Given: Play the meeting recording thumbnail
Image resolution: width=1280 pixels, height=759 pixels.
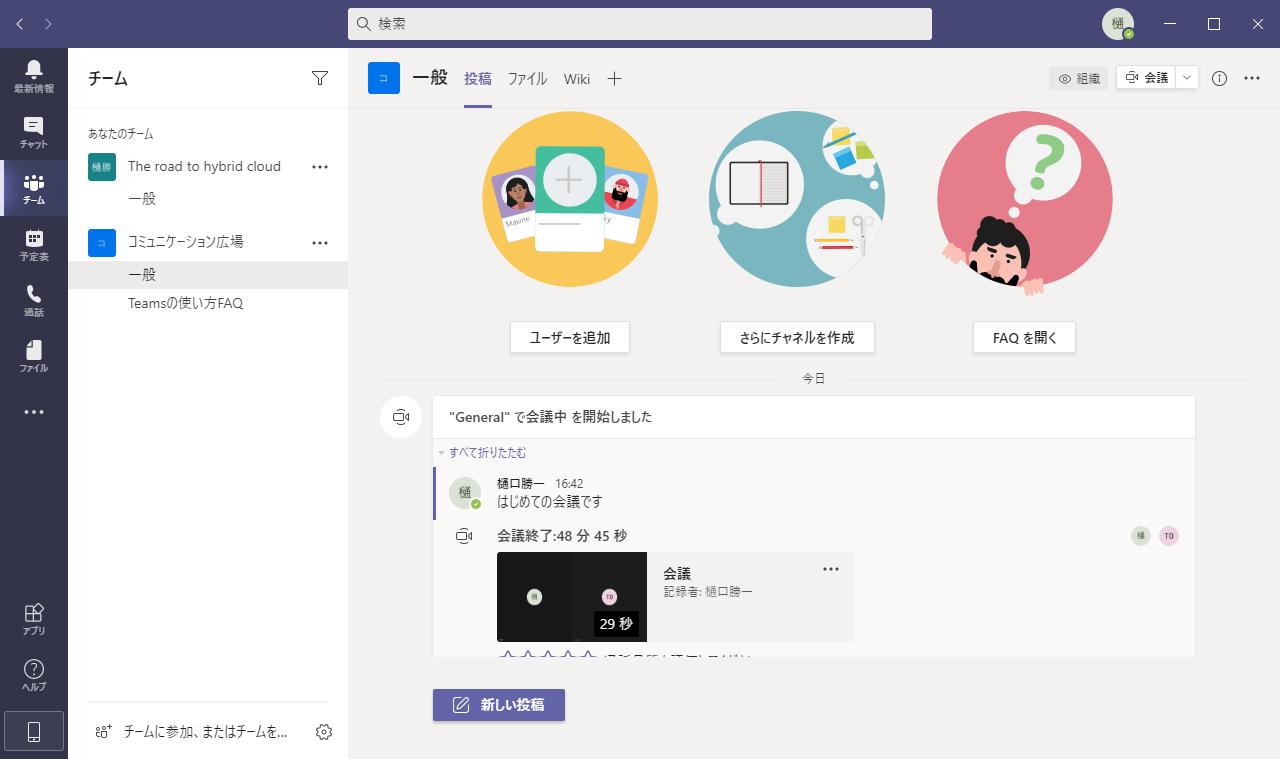Looking at the screenshot, I should pos(572,597).
